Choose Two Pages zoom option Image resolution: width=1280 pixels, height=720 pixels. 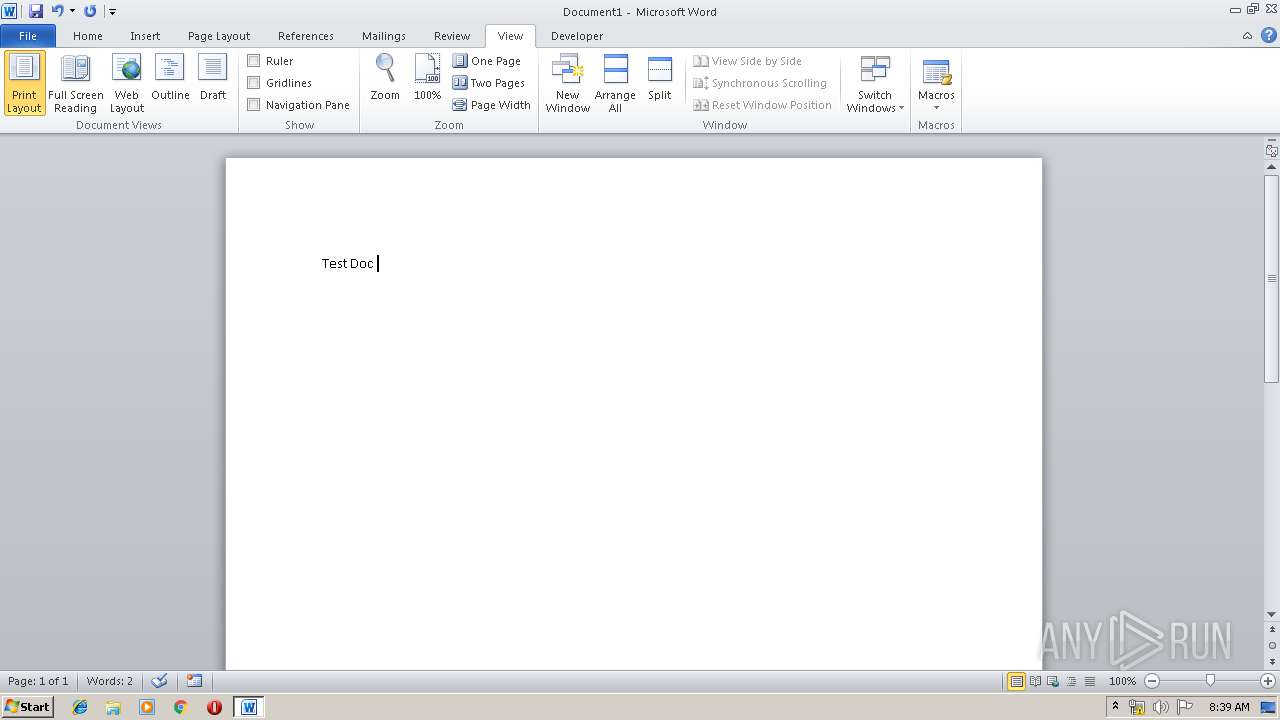click(489, 83)
